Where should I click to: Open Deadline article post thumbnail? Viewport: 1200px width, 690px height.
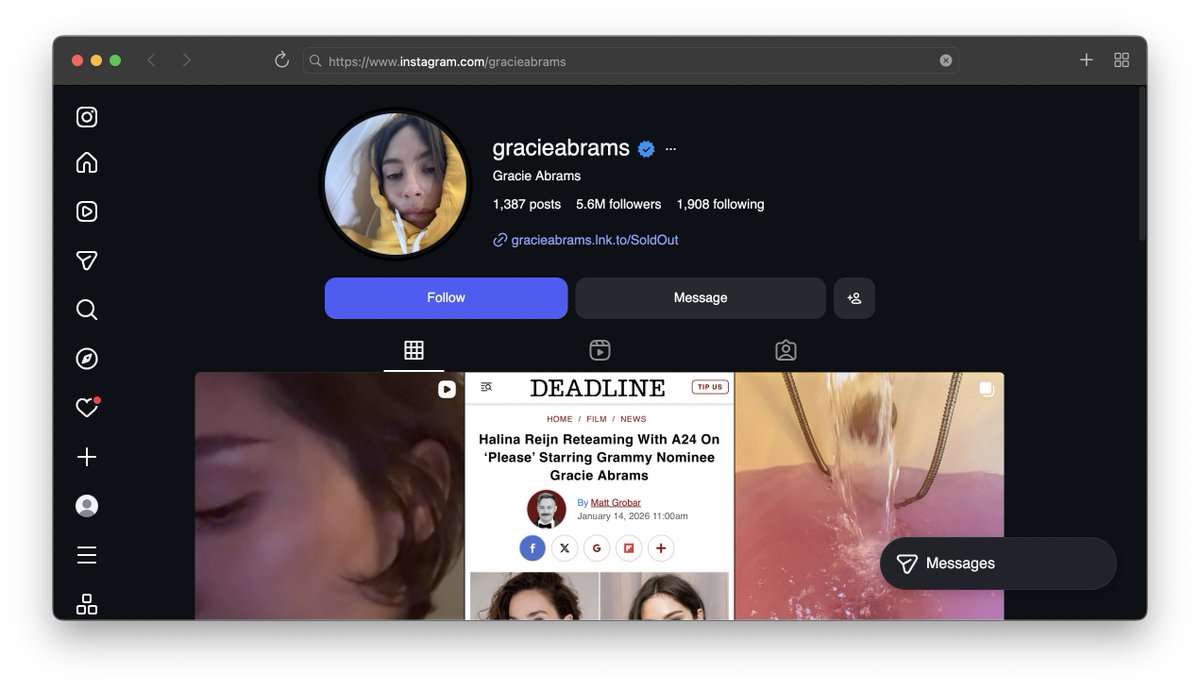(600, 496)
